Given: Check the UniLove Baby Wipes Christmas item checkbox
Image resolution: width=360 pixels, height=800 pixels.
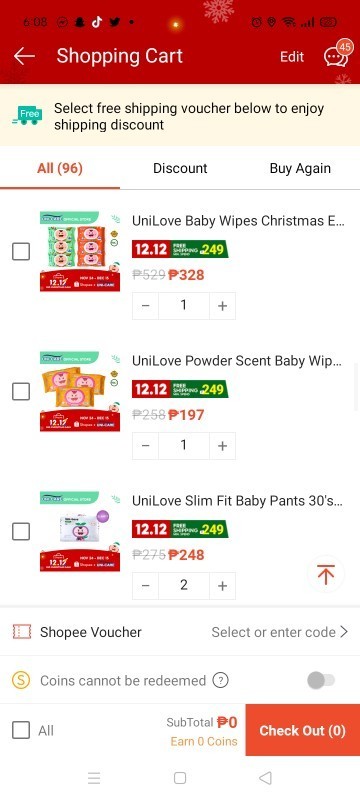Looking at the screenshot, I should pyautogui.click(x=21, y=251).
